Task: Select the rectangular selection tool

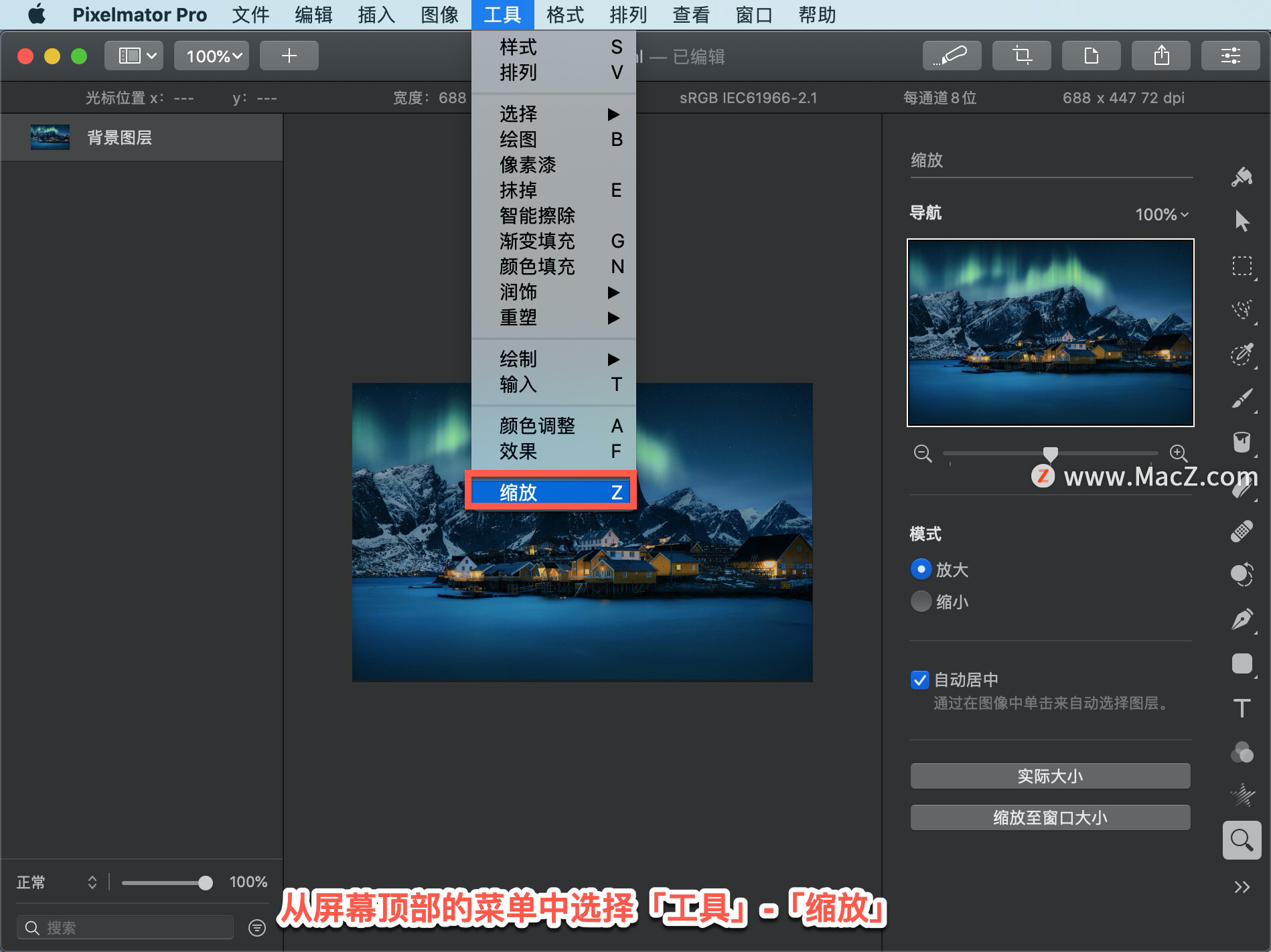Action: pos(1242,266)
